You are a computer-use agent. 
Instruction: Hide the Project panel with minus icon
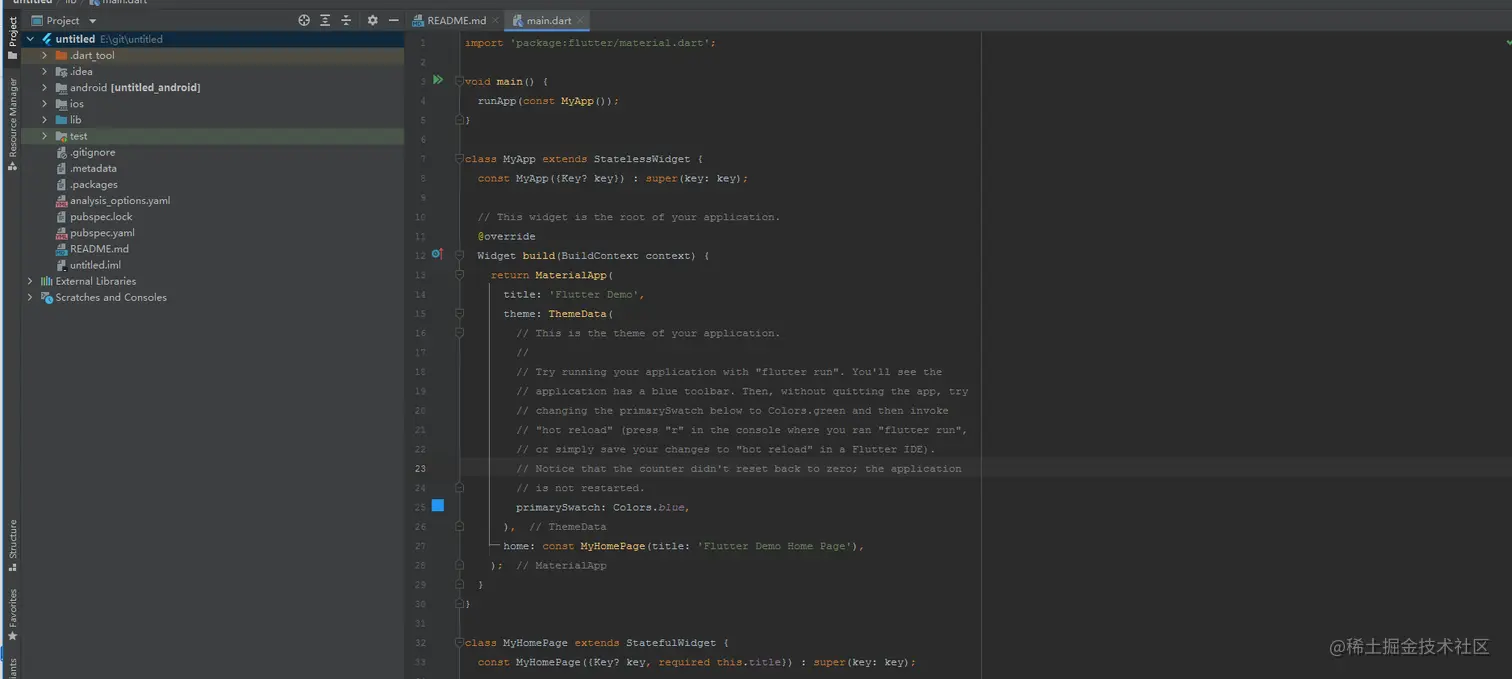pos(393,20)
